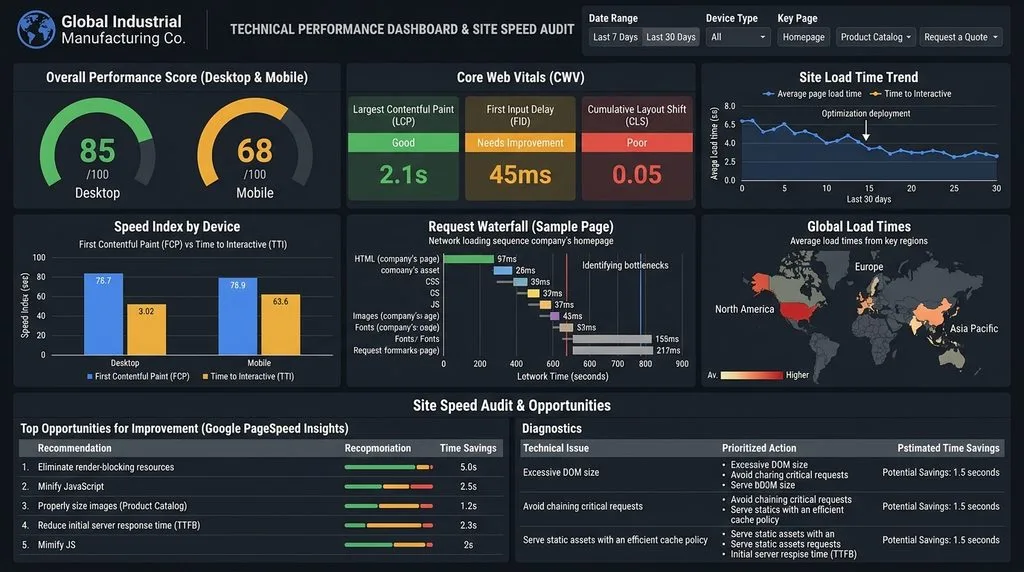This screenshot has width=1024, height=572.
Task: Select the Last 7 Days date range
Action: click(615, 37)
